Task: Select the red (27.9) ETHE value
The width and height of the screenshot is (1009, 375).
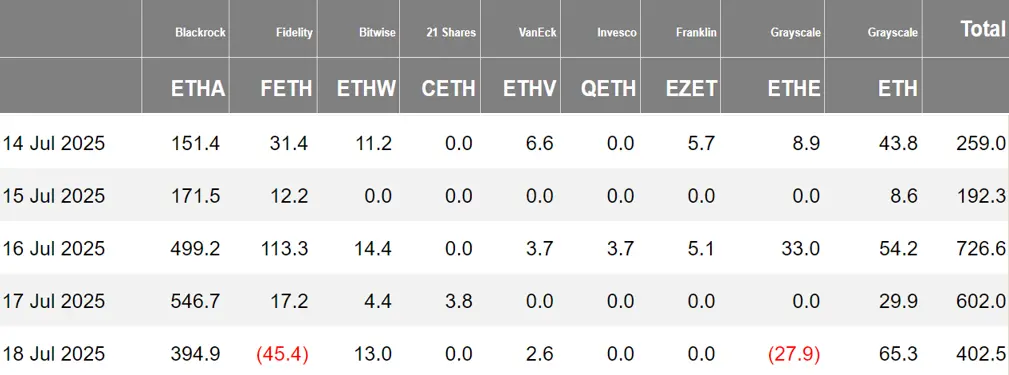Action: click(x=793, y=354)
